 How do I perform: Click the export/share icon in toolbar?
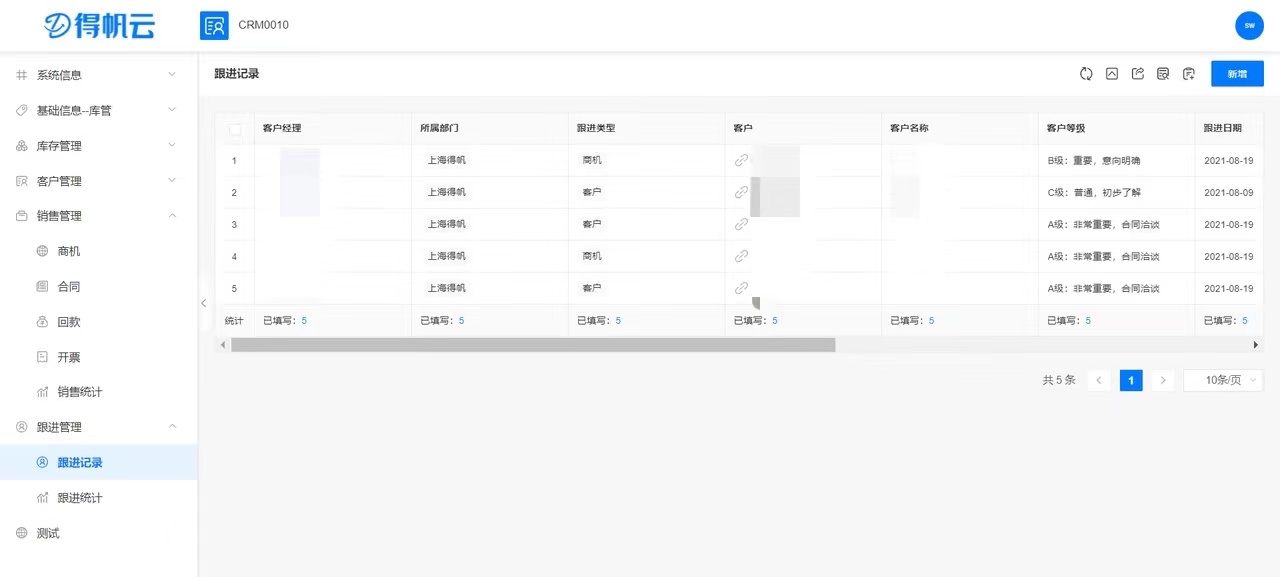(1138, 73)
